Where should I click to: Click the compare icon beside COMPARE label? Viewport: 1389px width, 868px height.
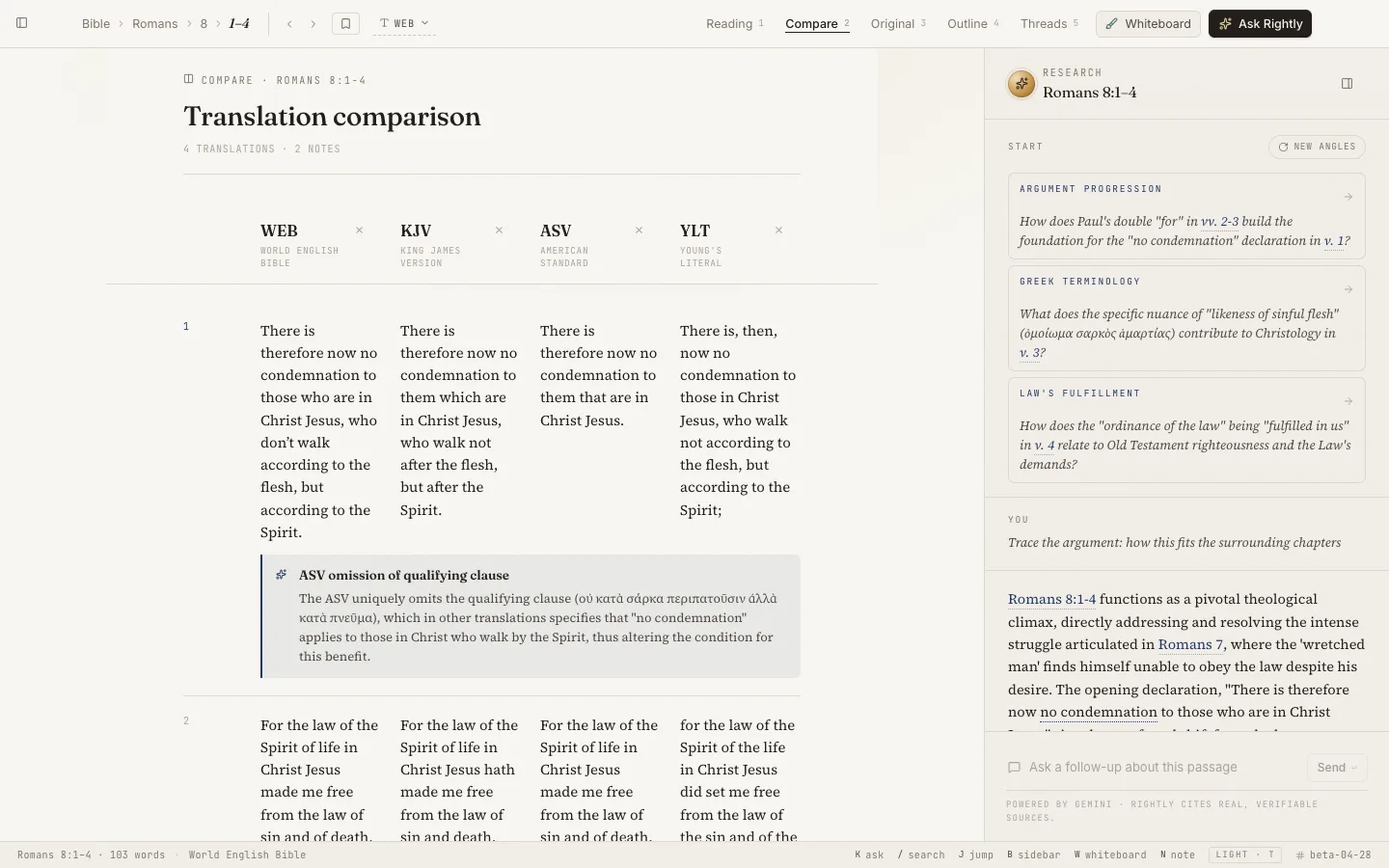(189, 79)
